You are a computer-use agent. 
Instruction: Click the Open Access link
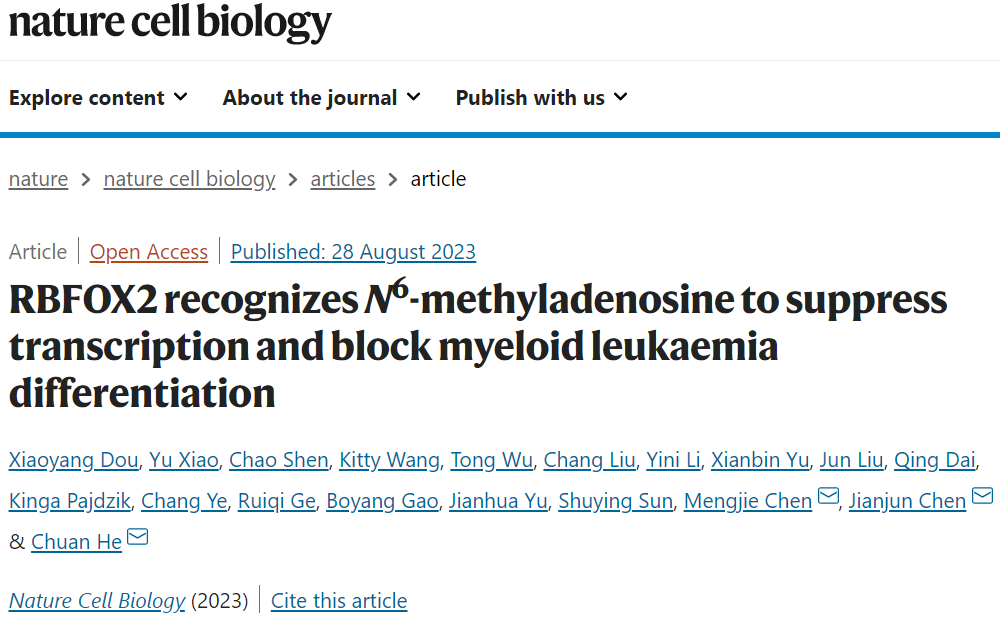pyautogui.click(x=149, y=252)
